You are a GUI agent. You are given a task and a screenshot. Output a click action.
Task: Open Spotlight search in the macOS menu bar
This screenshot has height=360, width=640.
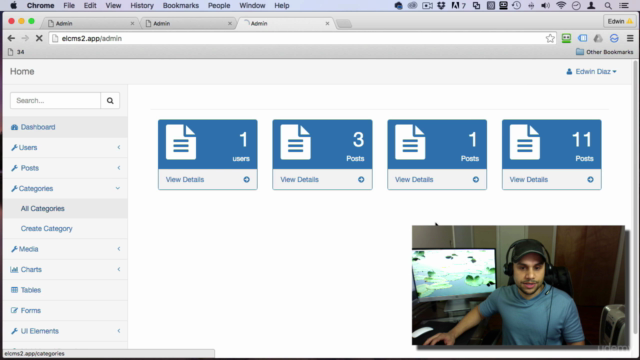tap(608, 6)
